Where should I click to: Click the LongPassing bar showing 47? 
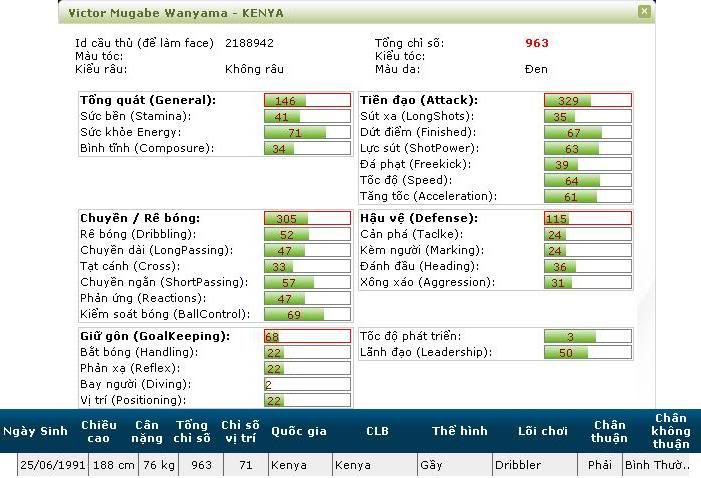point(307,250)
